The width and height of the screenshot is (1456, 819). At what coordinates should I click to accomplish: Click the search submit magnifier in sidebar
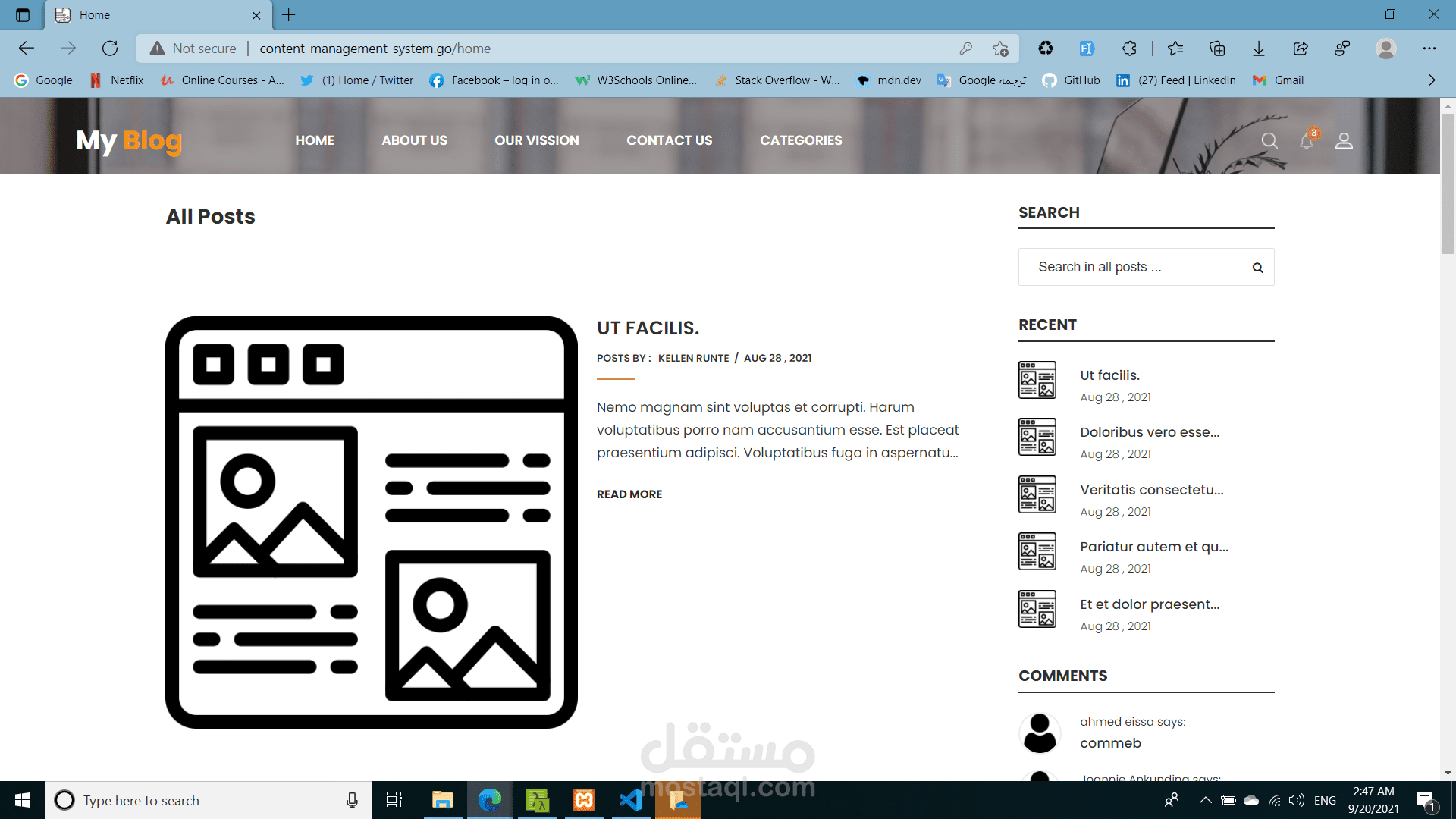tap(1257, 268)
